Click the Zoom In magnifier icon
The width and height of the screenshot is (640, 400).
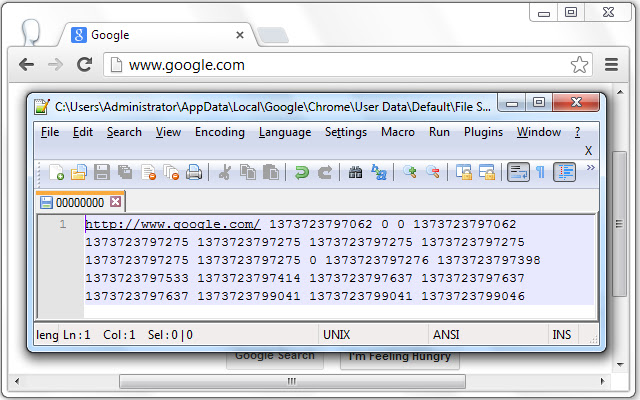(410, 172)
